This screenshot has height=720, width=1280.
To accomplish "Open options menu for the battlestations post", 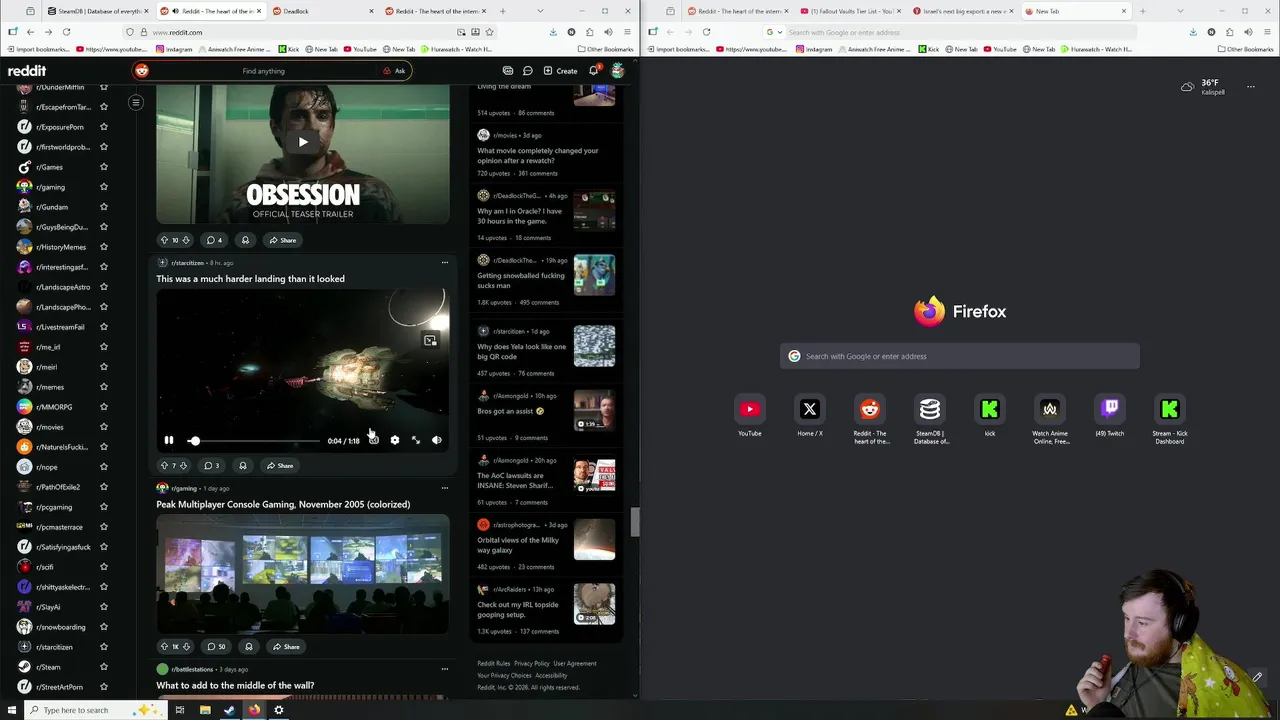I will (x=445, y=669).
